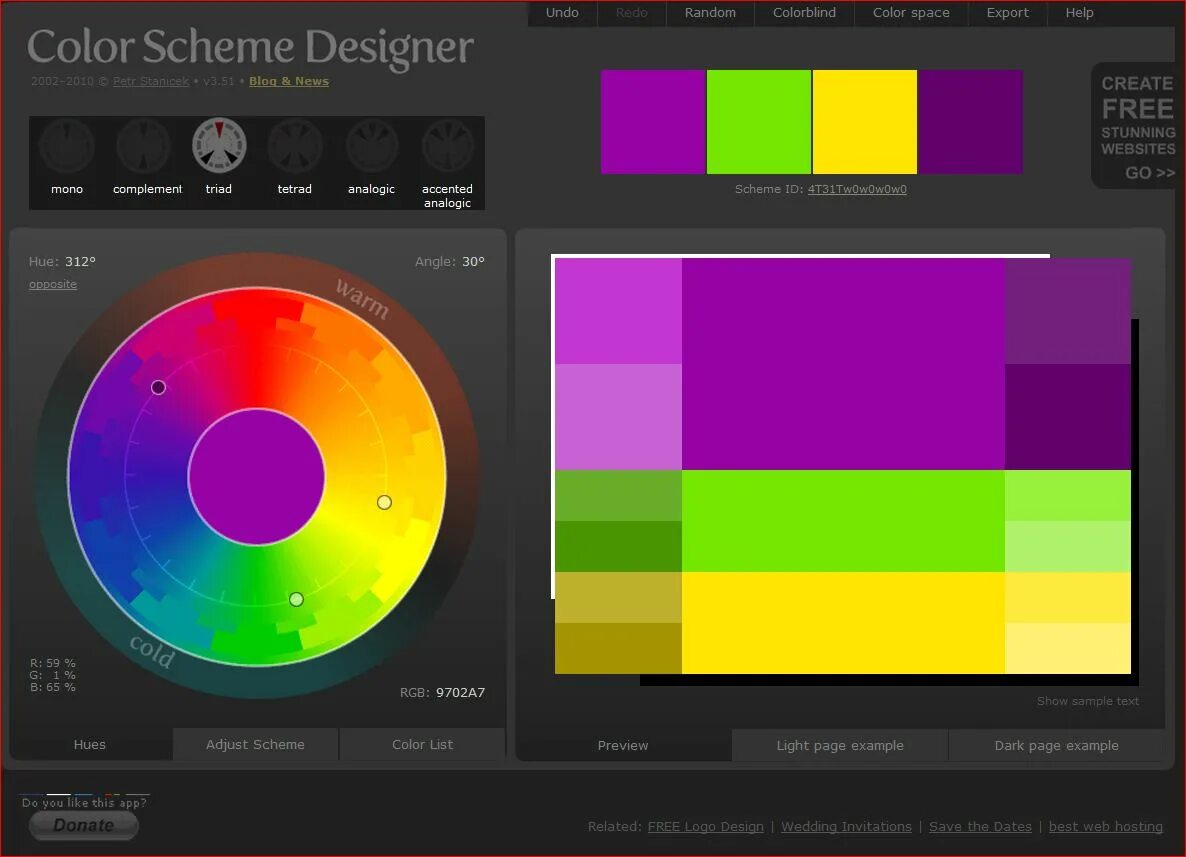Switch to the Preview tab
This screenshot has height=857, width=1186.
coord(623,745)
